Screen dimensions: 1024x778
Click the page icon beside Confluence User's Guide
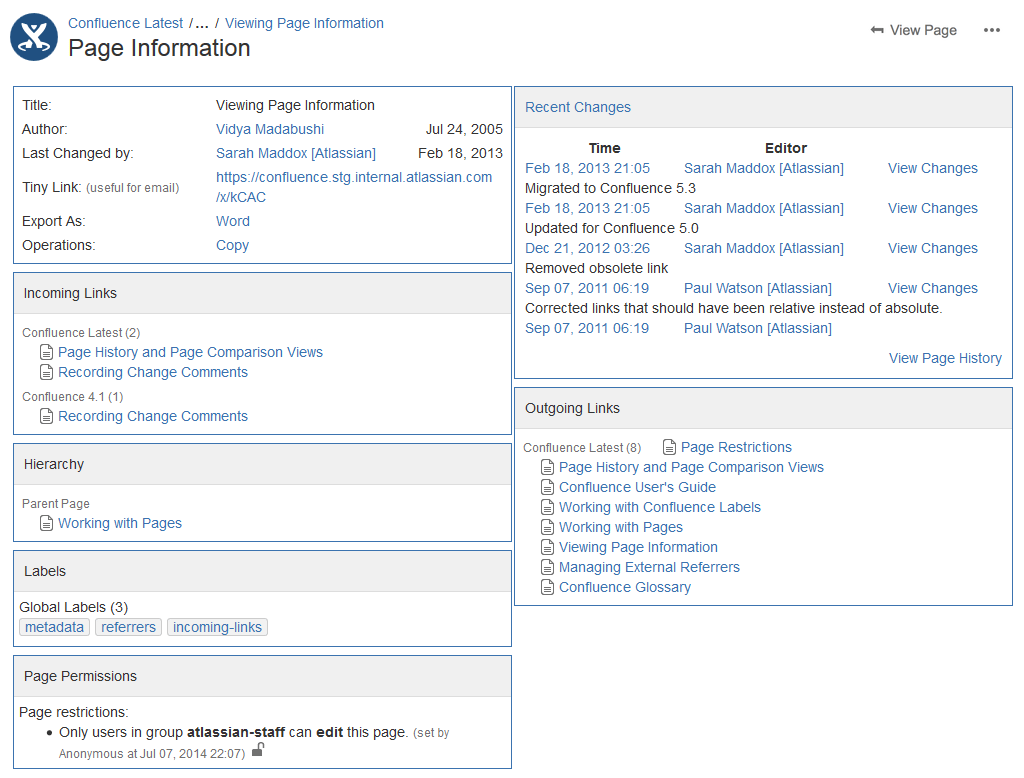tap(547, 487)
